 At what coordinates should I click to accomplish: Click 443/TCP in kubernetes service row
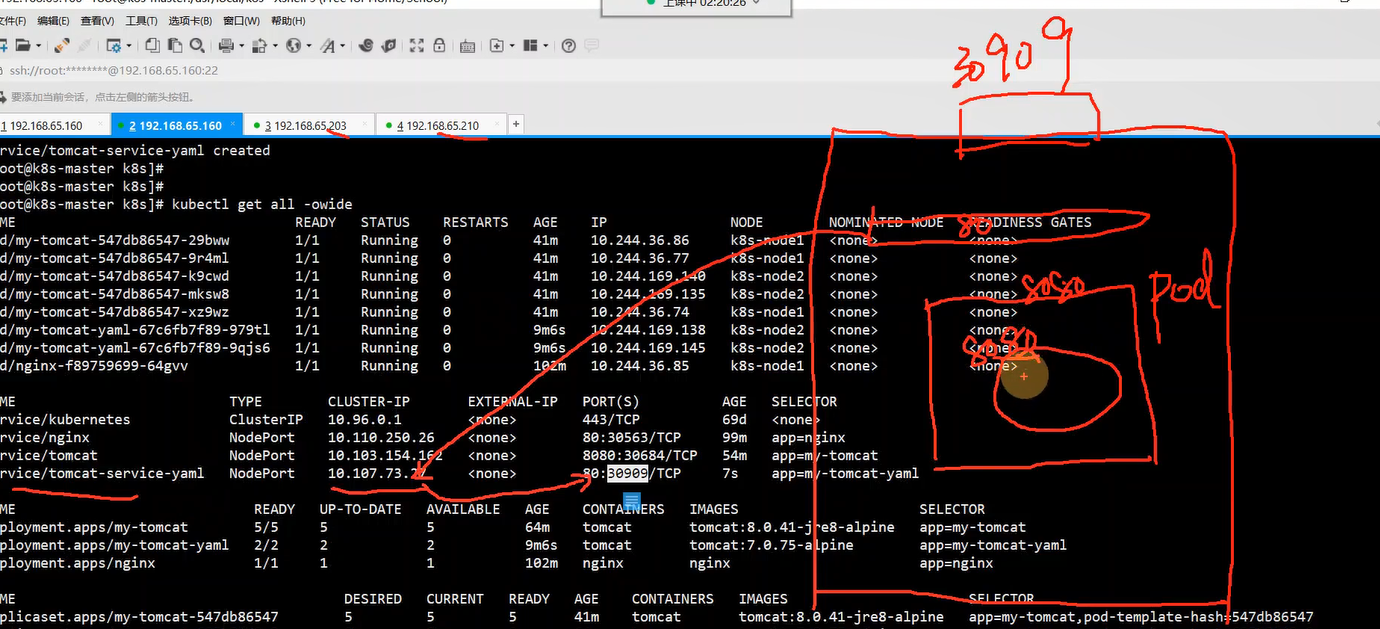tap(611, 419)
